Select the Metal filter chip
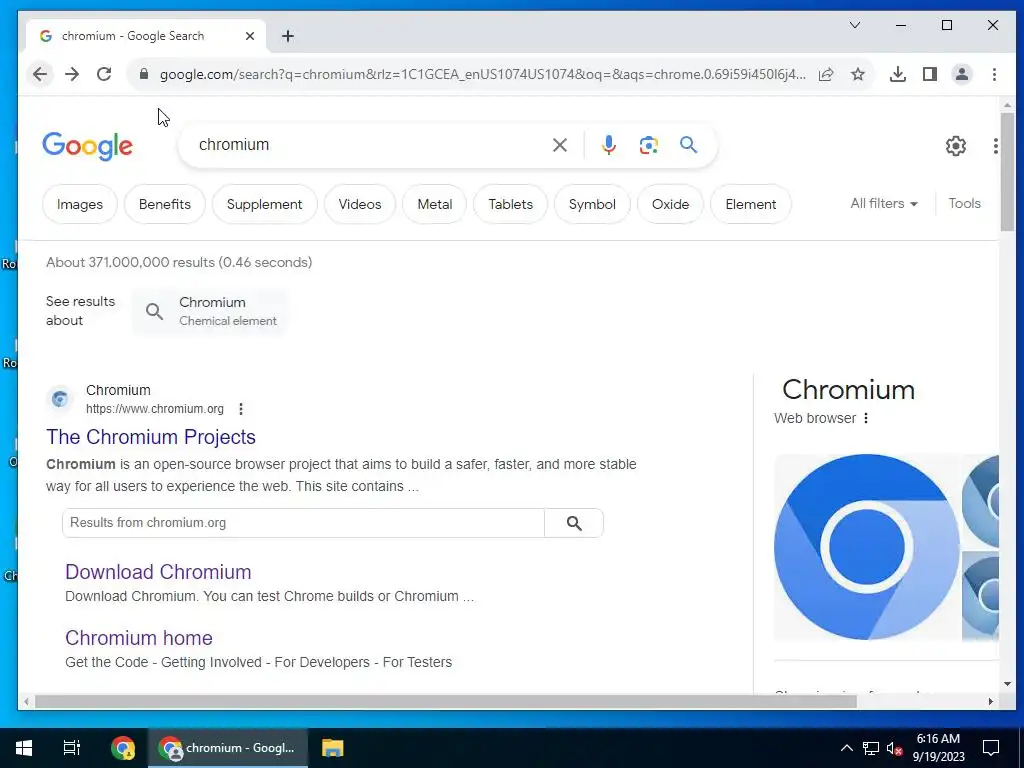The image size is (1024, 768). tap(435, 204)
